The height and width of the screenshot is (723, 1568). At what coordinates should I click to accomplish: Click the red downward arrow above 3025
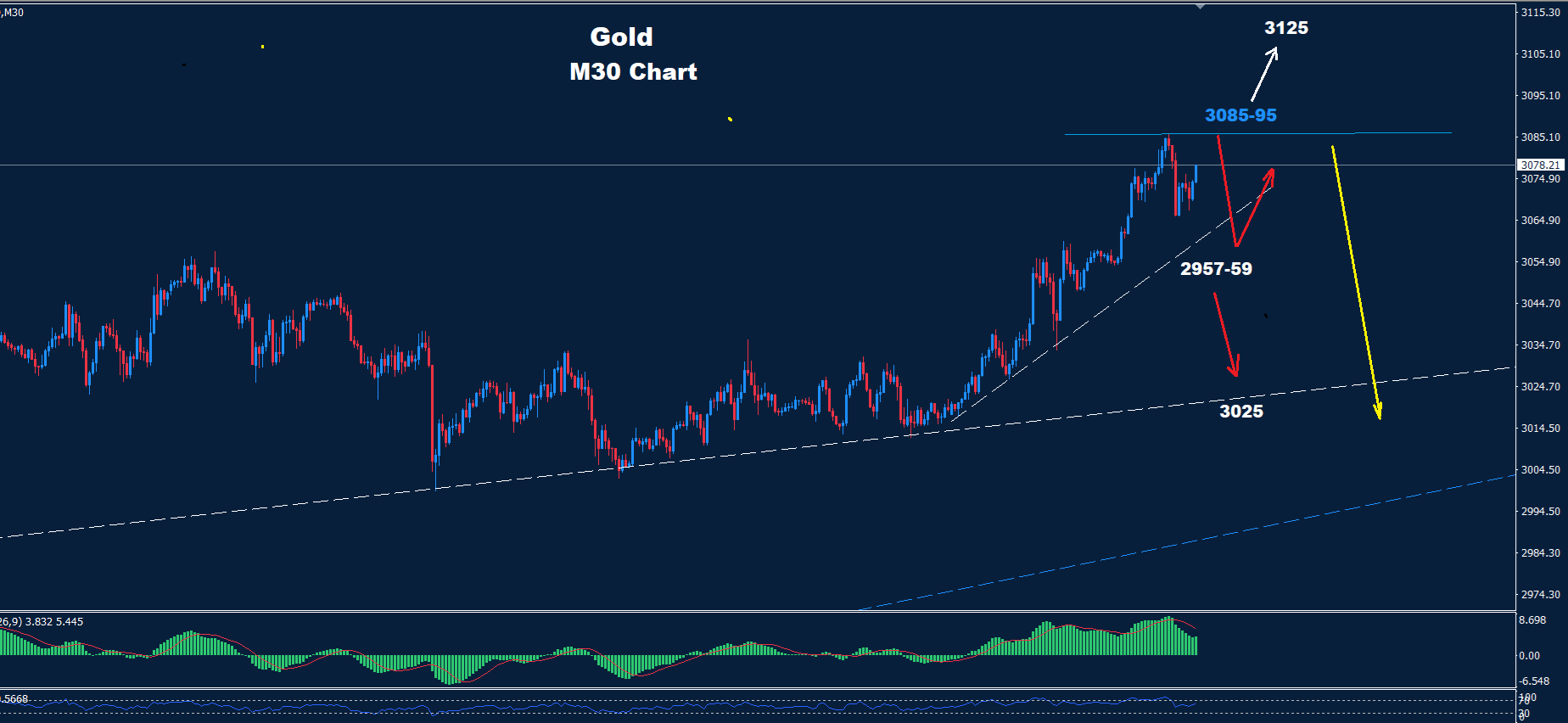1225,333
